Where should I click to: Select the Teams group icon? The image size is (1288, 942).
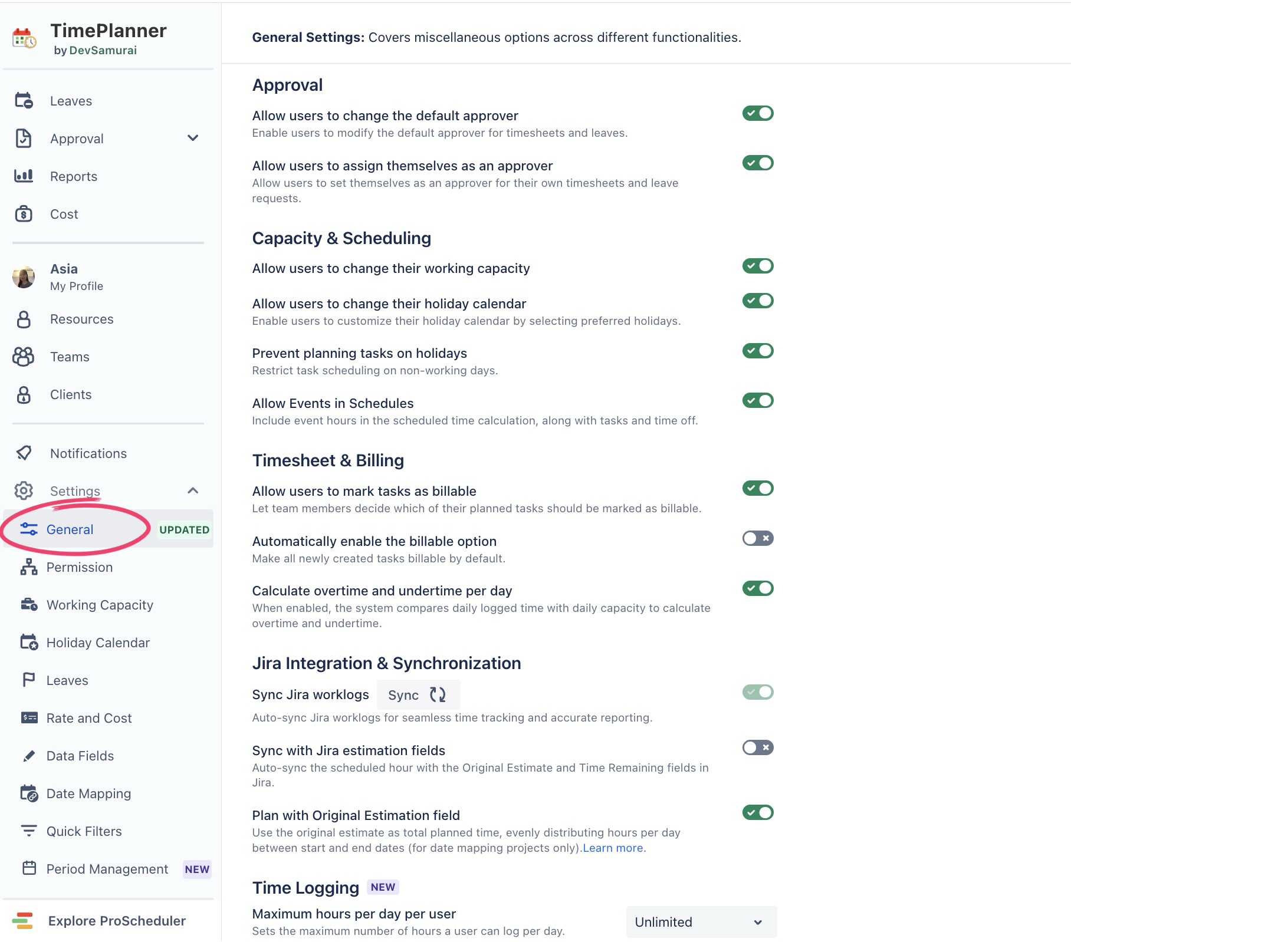(x=24, y=357)
